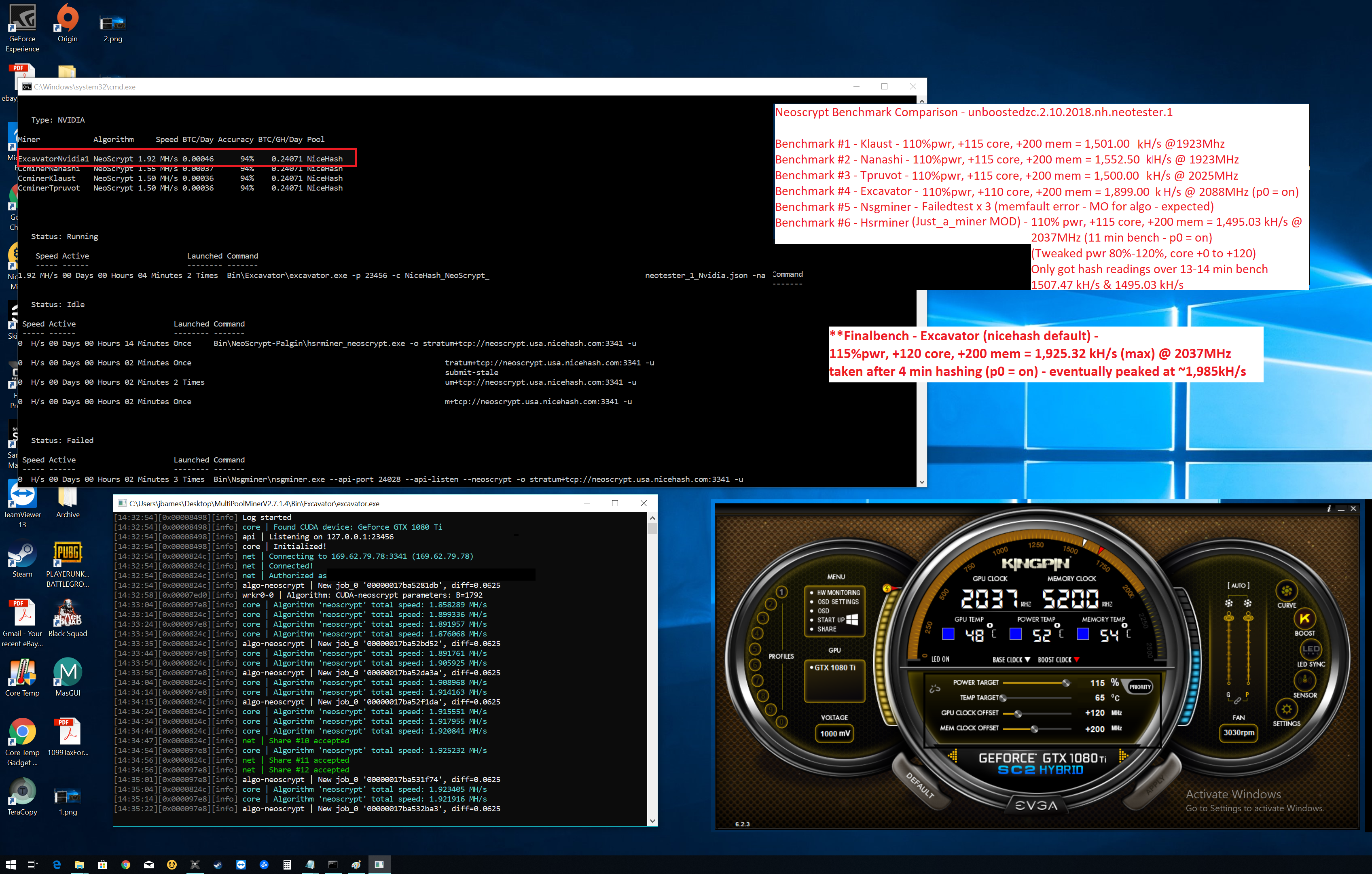Open the Origin desktop icon
Screen dimensions: 1372x874
[67, 23]
